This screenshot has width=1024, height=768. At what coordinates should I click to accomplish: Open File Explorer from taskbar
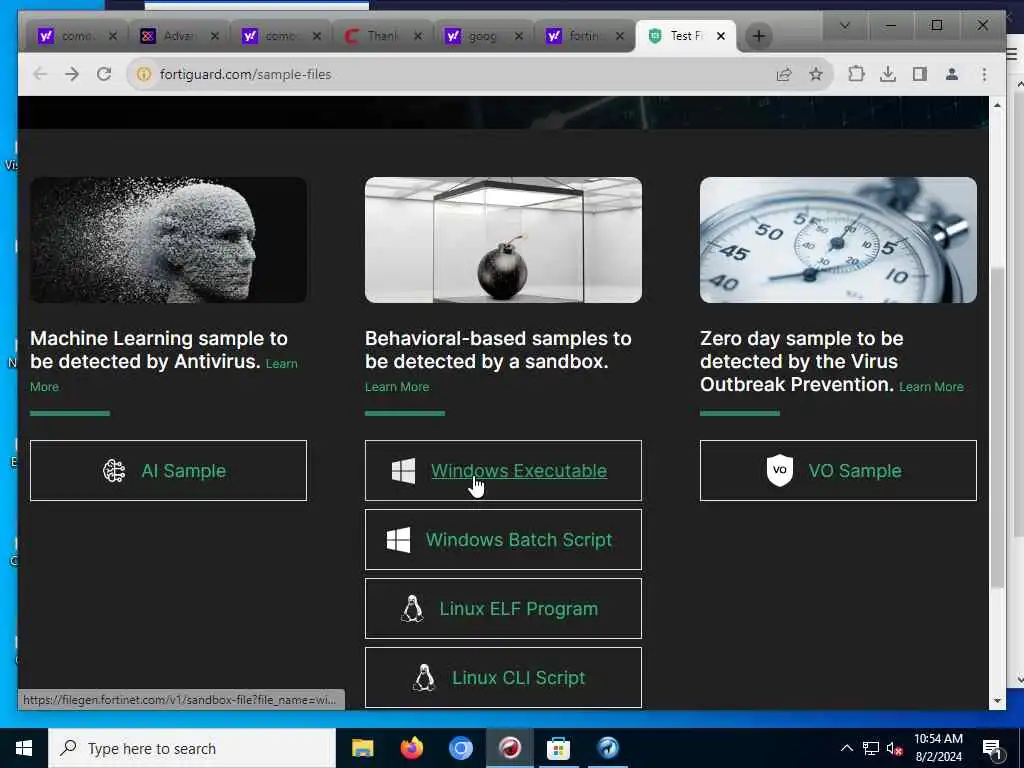[362, 748]
